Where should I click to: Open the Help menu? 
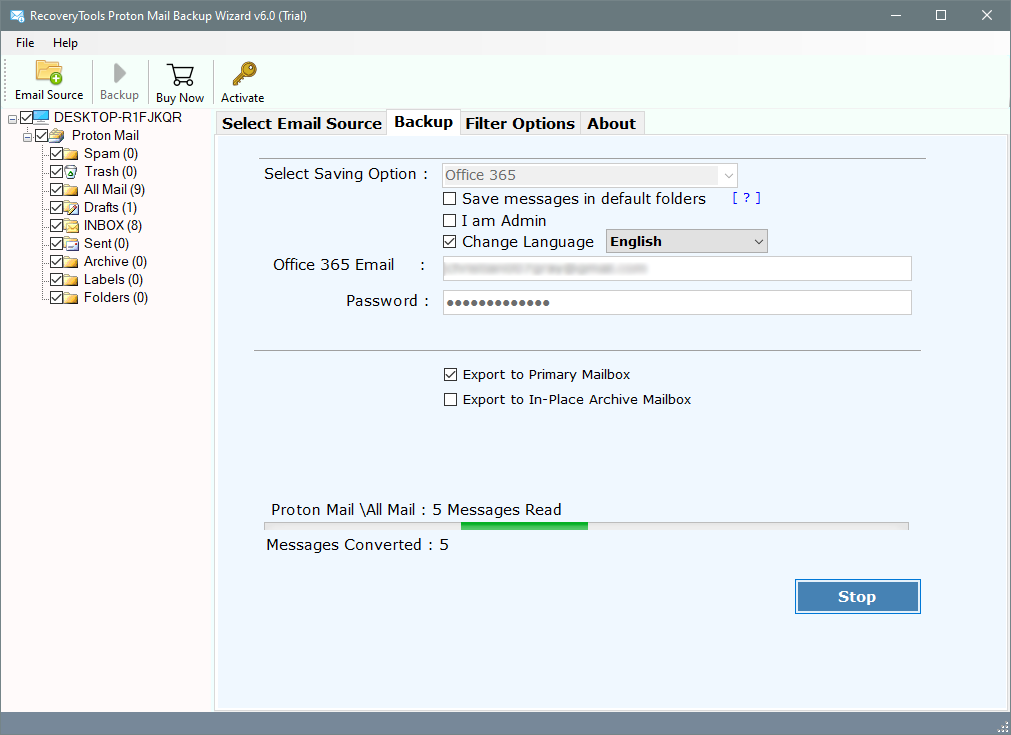(65, 43)
